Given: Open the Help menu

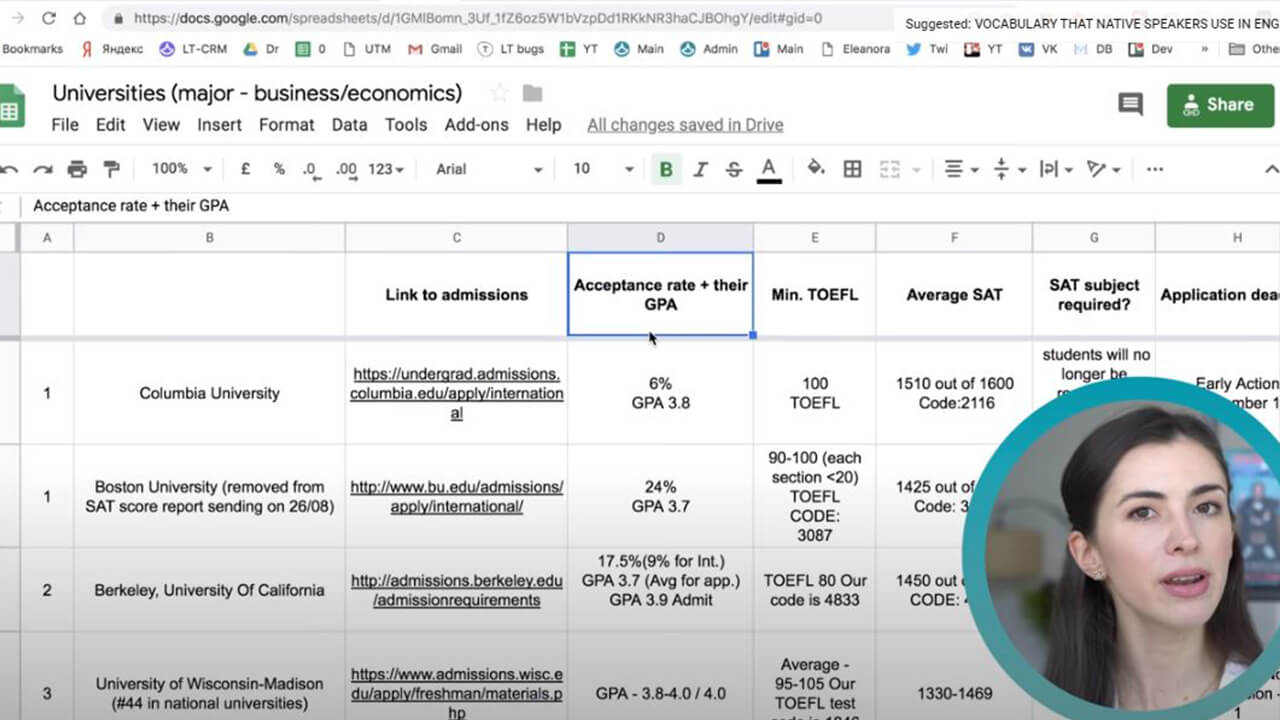Looking at the screenshot, I should [543, 125].
